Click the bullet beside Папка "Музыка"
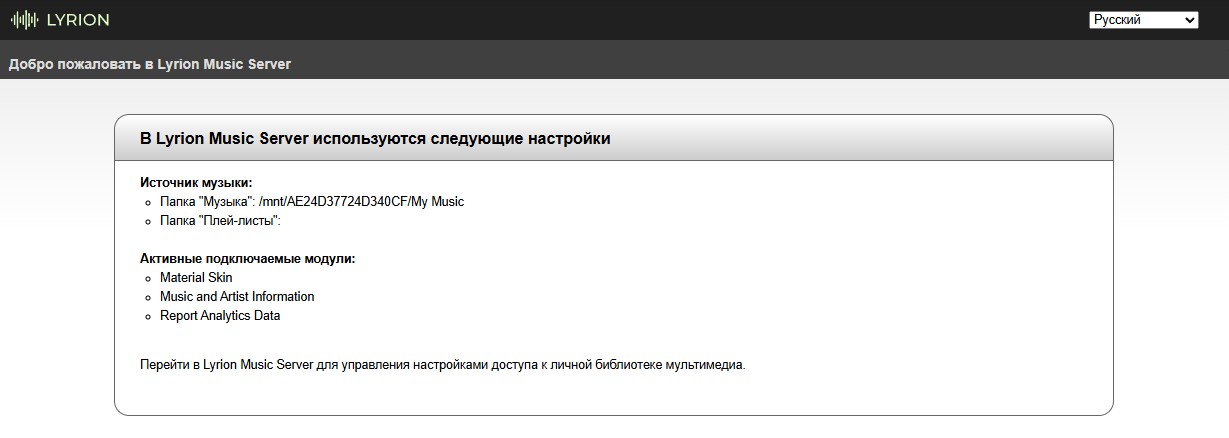The height and width of the screenshot is (438, 1229). (148, 202)
